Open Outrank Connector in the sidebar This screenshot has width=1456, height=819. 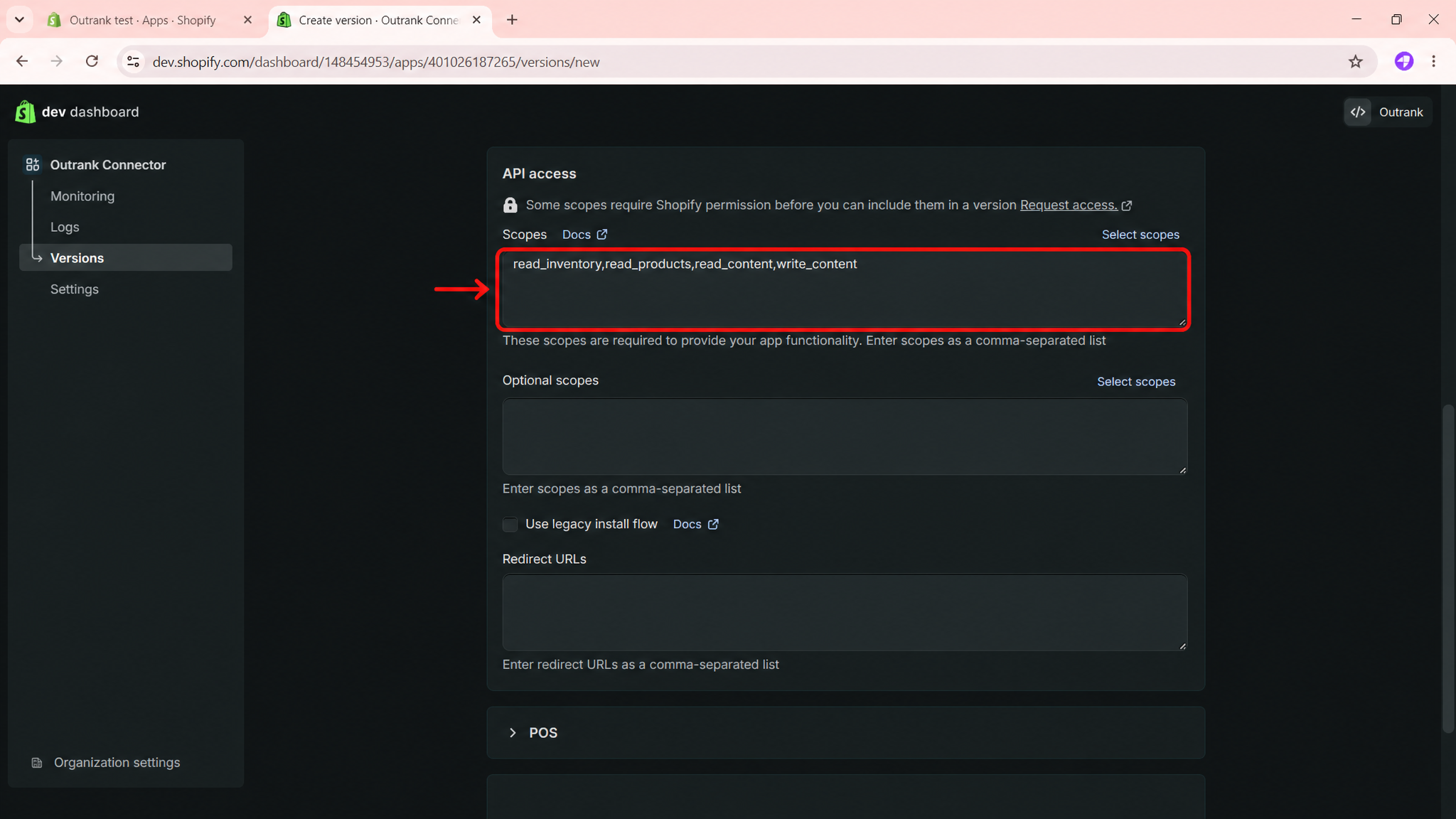click(x=108, y=165)
